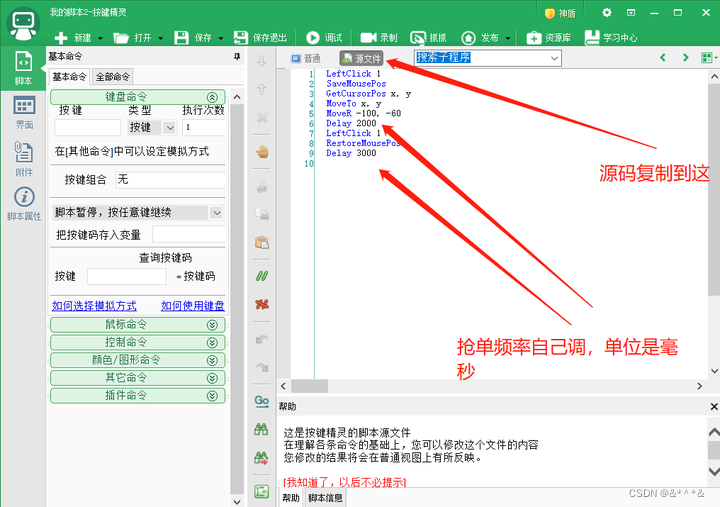Open settings gear in title bar
The height and width of the screenshot is (507, 720).
point(607,13)
